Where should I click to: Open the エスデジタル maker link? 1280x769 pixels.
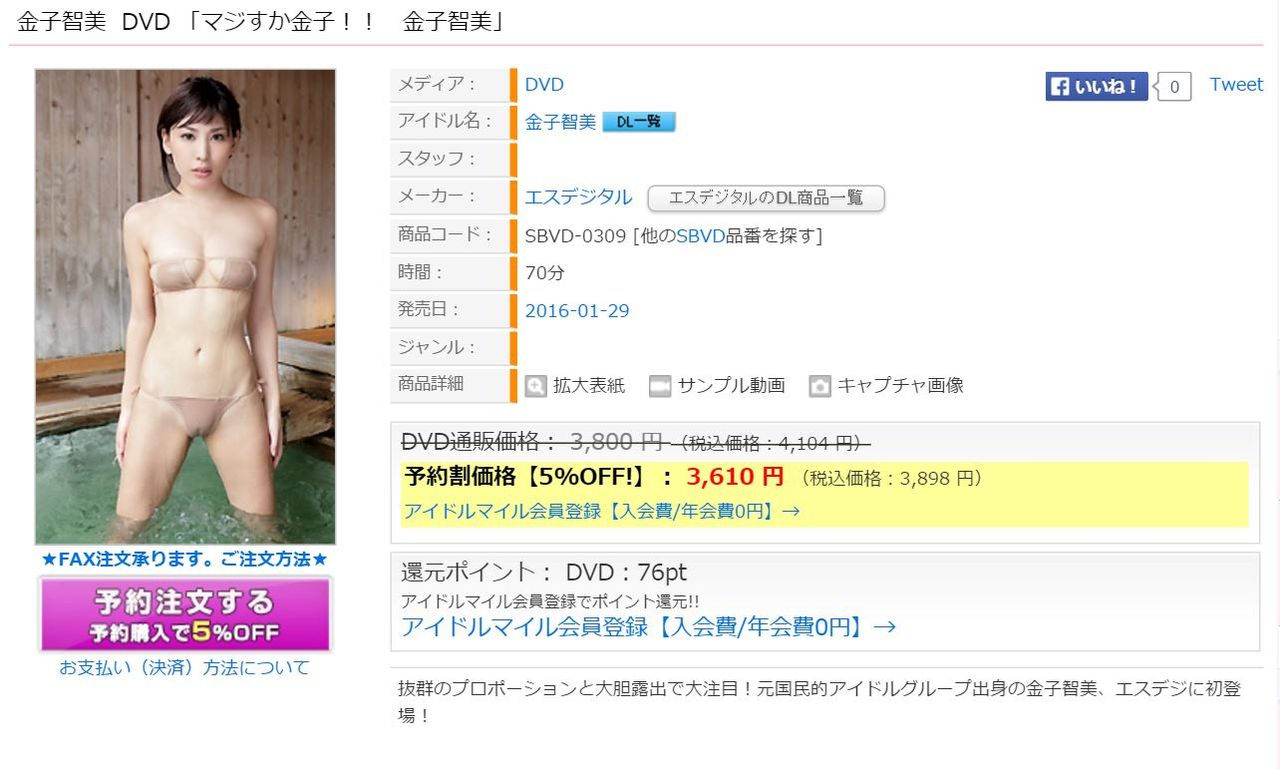pos(579,197)
